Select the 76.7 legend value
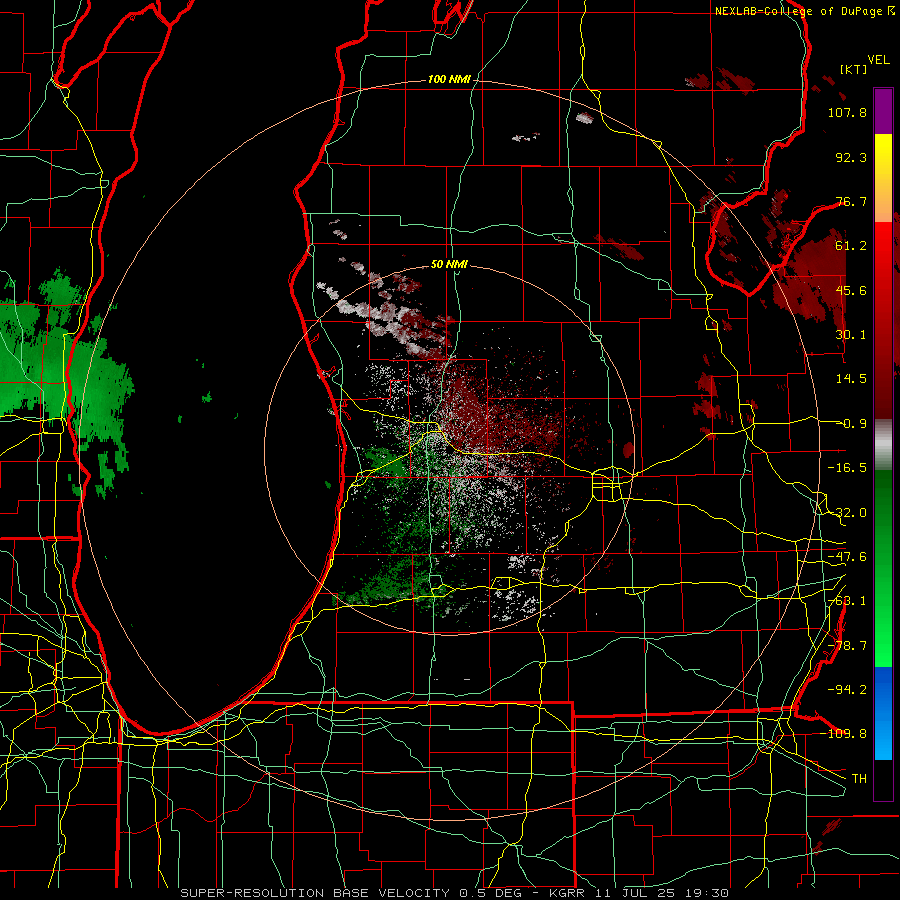The width and height of the screenshot is (900, 900). pyautogui.click(x=851, y=201)
